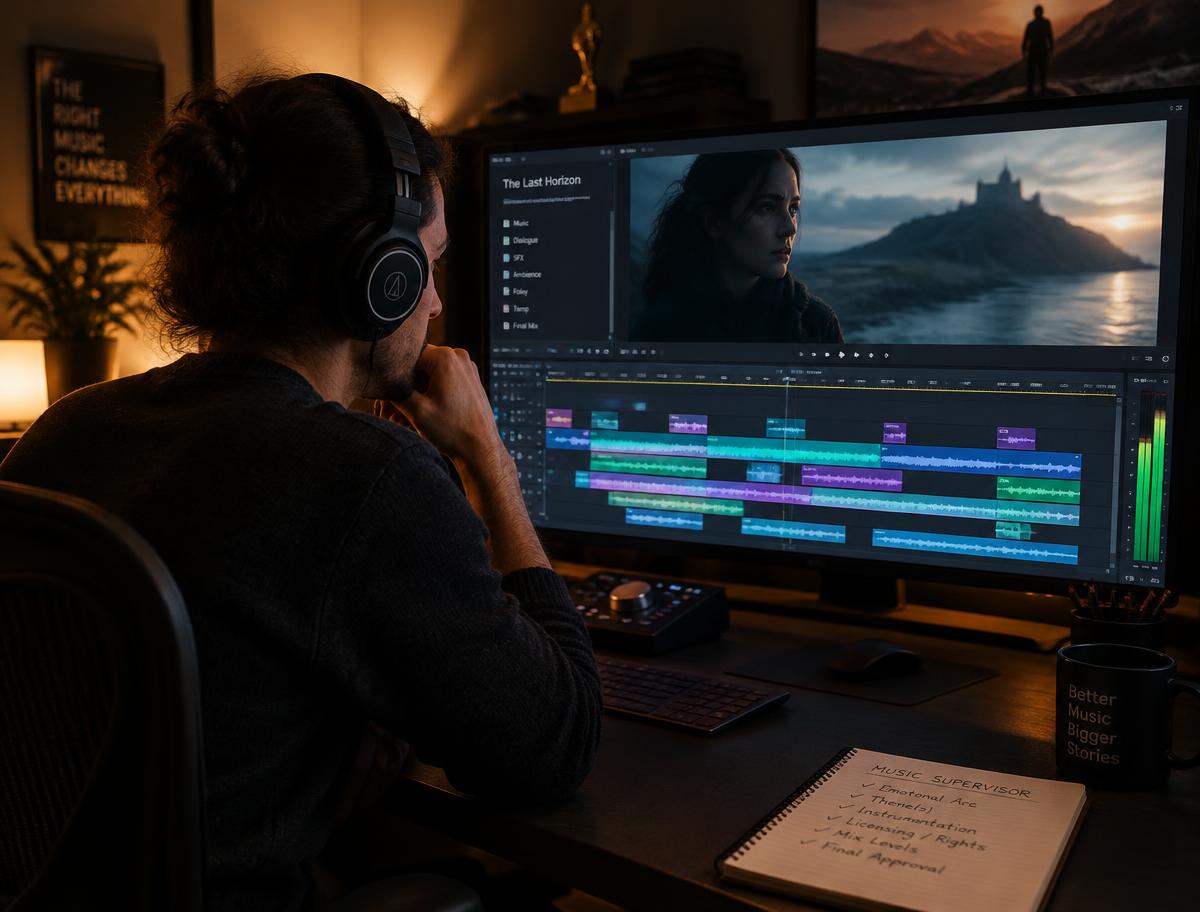This screenshot has height=912, width=1200.
Task: Click the play button under the viewer
Action: (x=841, y=355)
